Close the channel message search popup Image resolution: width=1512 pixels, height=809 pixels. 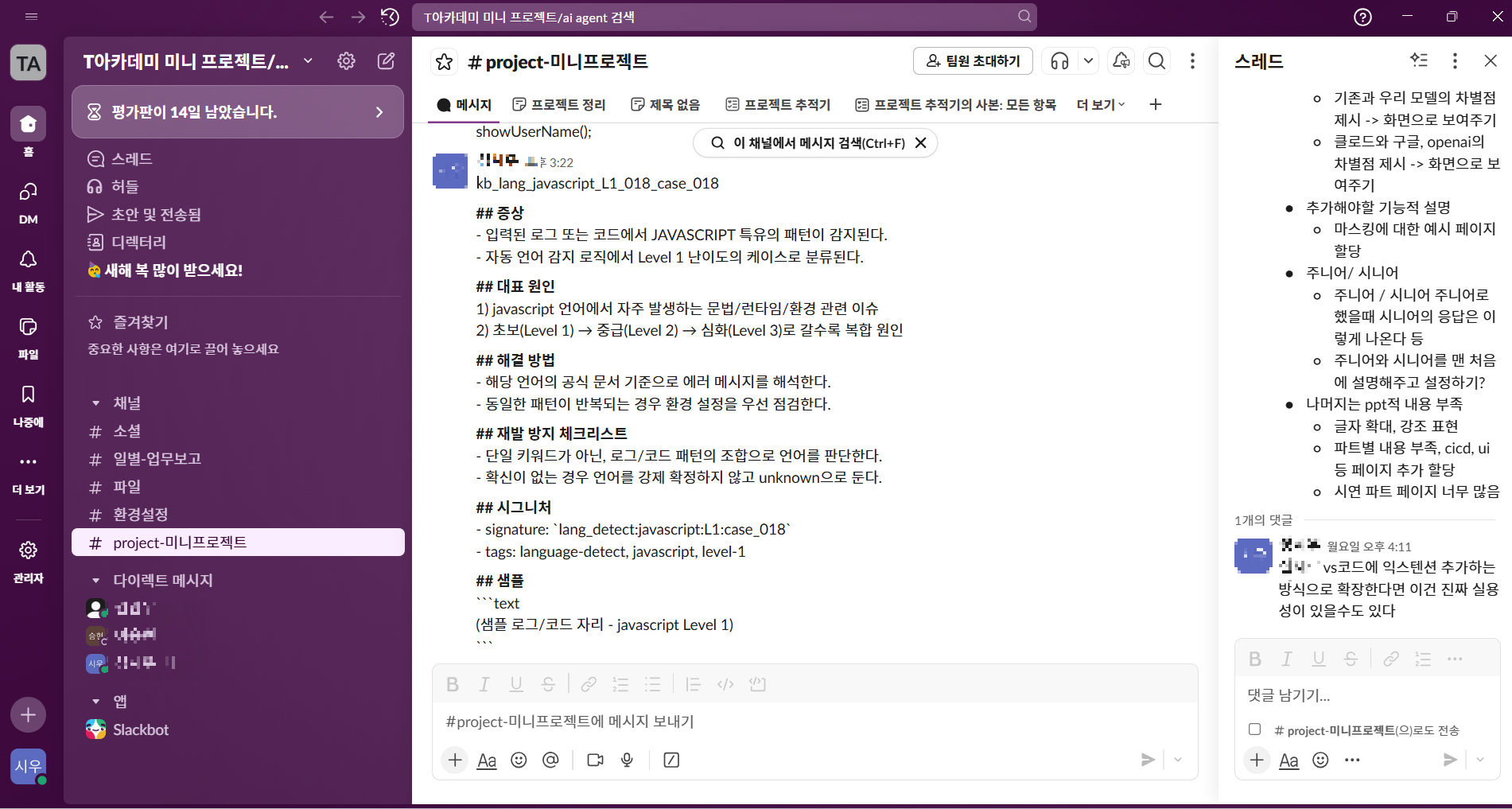click(920, 143)
